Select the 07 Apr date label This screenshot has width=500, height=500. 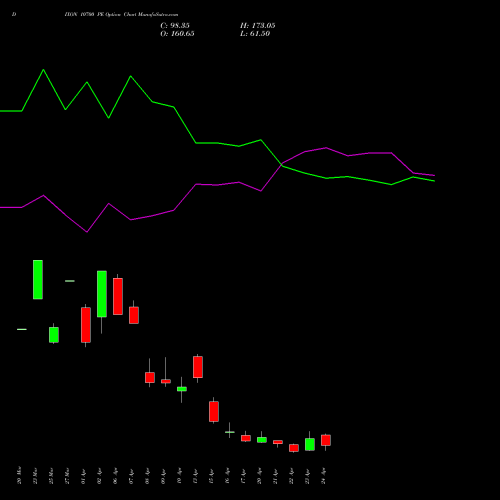tap(131, 476)
